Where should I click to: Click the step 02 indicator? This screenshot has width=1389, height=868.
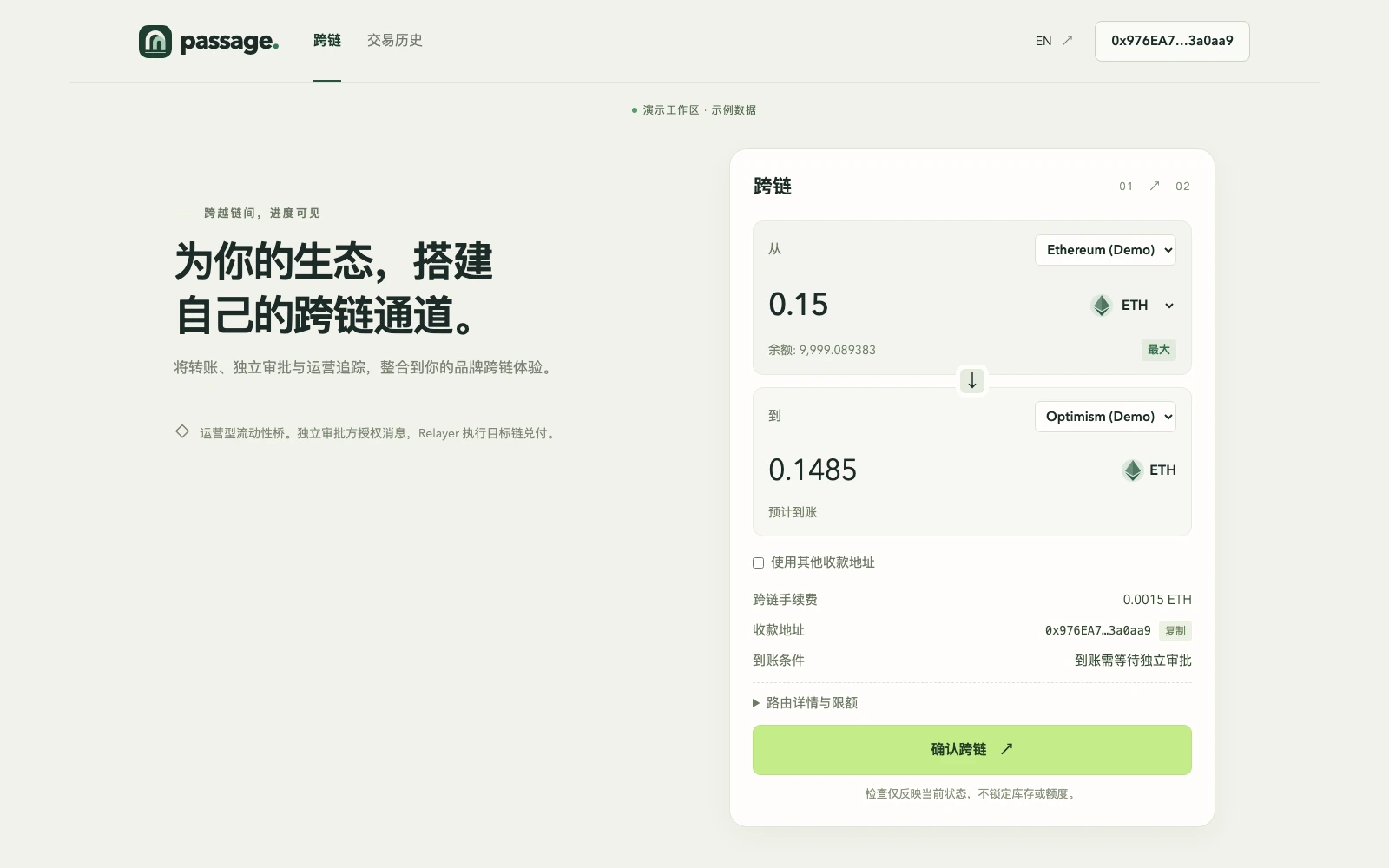[x=1183, y=187]
